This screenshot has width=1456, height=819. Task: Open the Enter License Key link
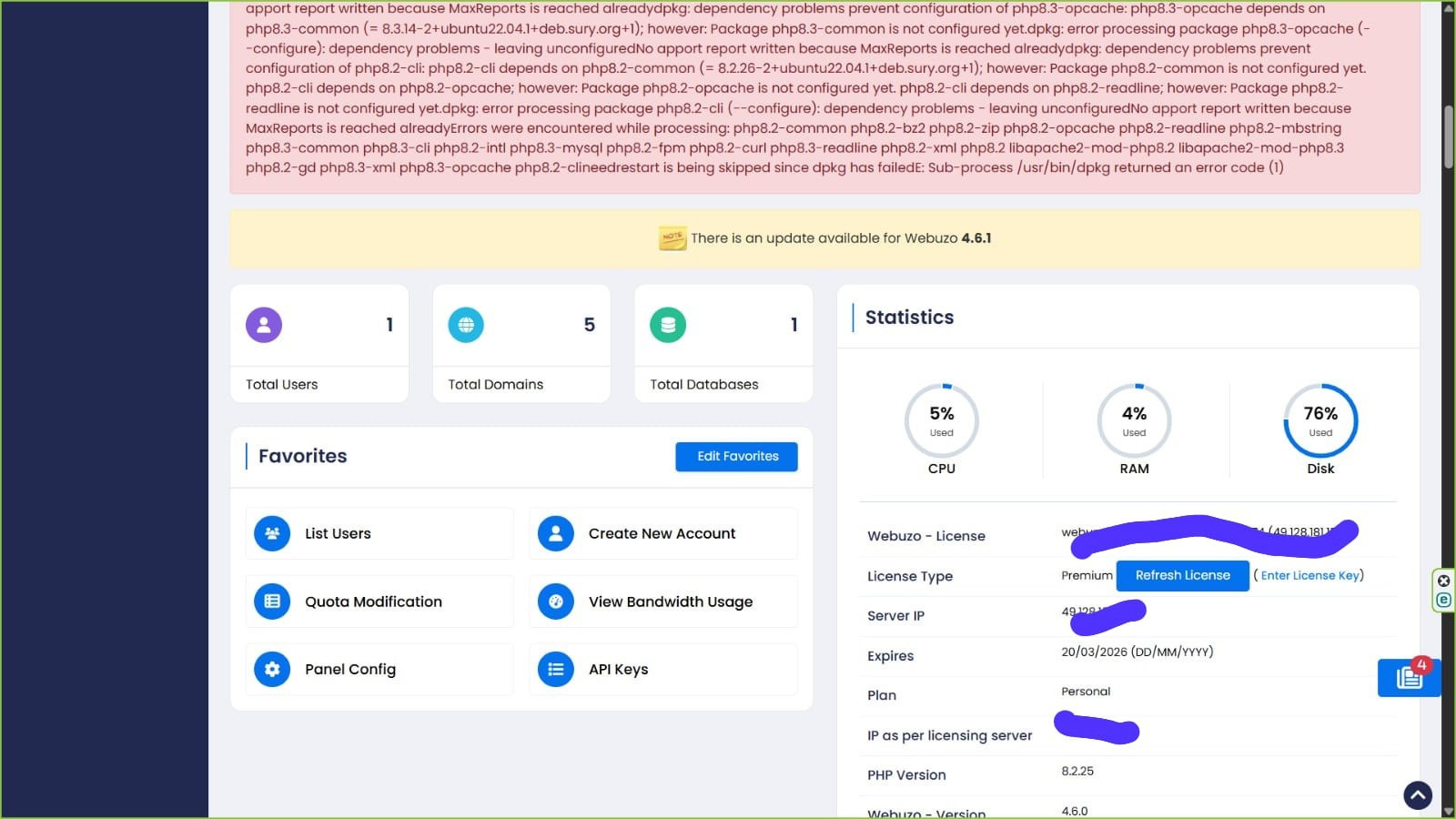(1309, 575)
